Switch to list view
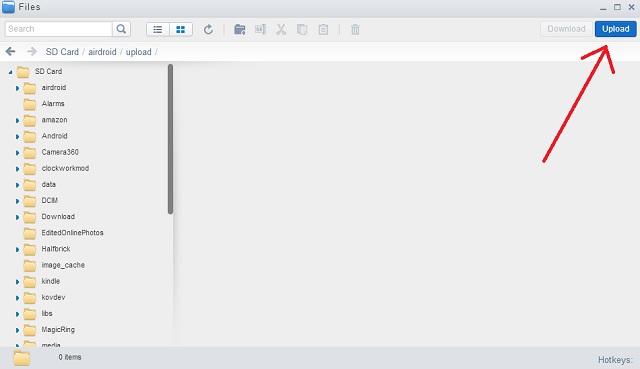The image size is (640, 369). coord(158,29)
